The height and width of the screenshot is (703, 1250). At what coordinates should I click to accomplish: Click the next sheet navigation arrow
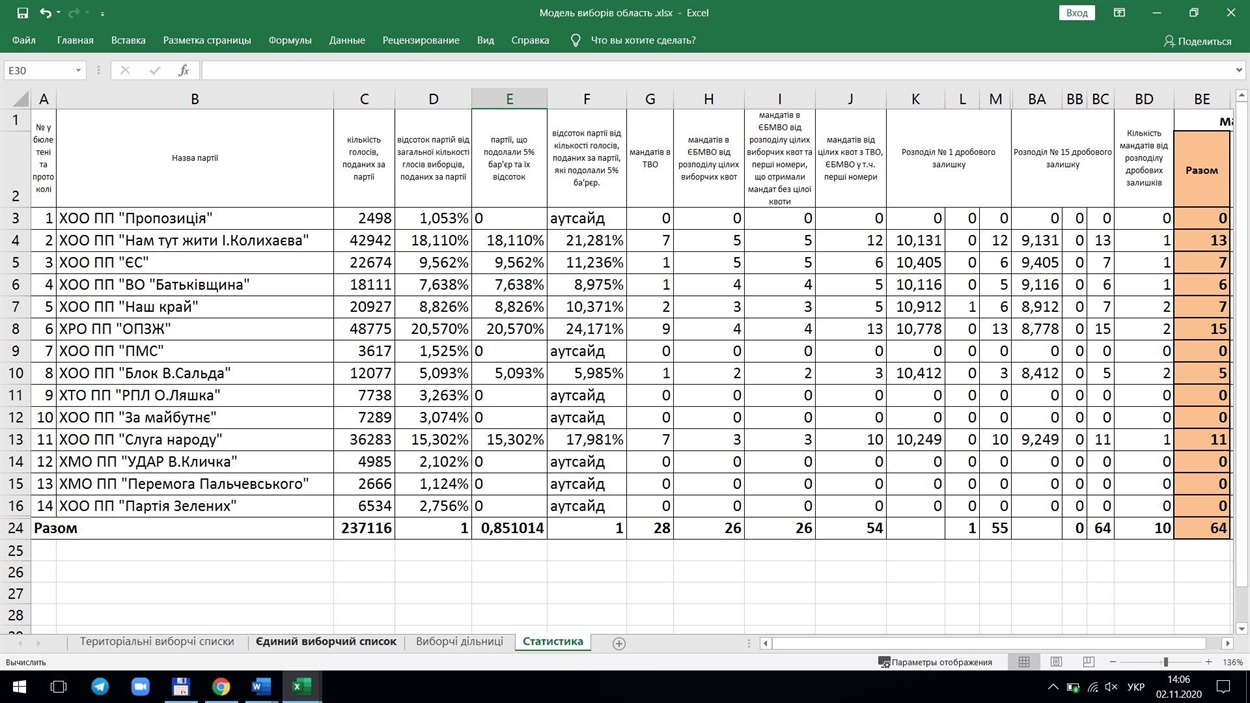click(39, 643)
